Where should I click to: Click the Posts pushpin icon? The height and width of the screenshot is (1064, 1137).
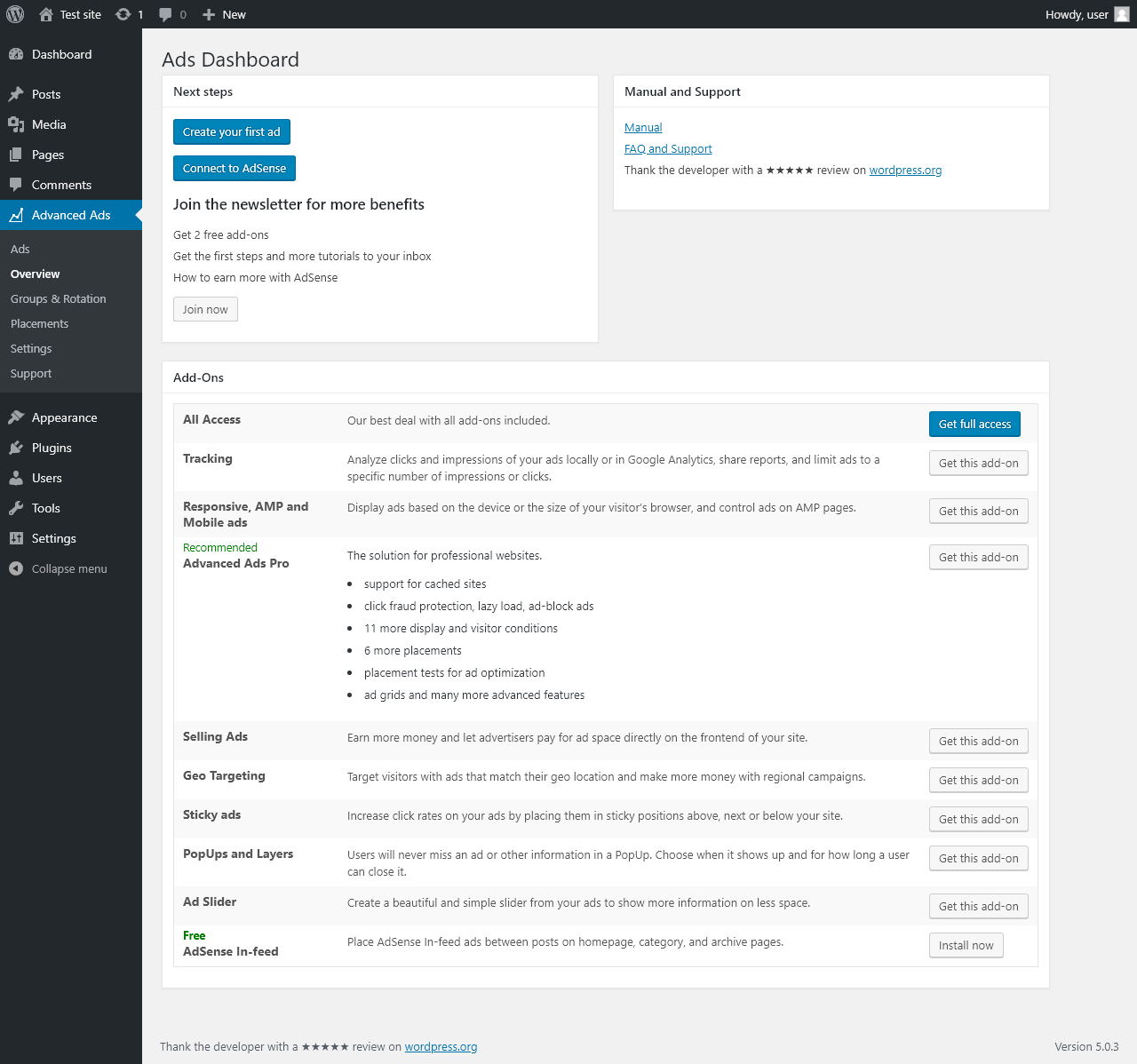pos(16,94)
